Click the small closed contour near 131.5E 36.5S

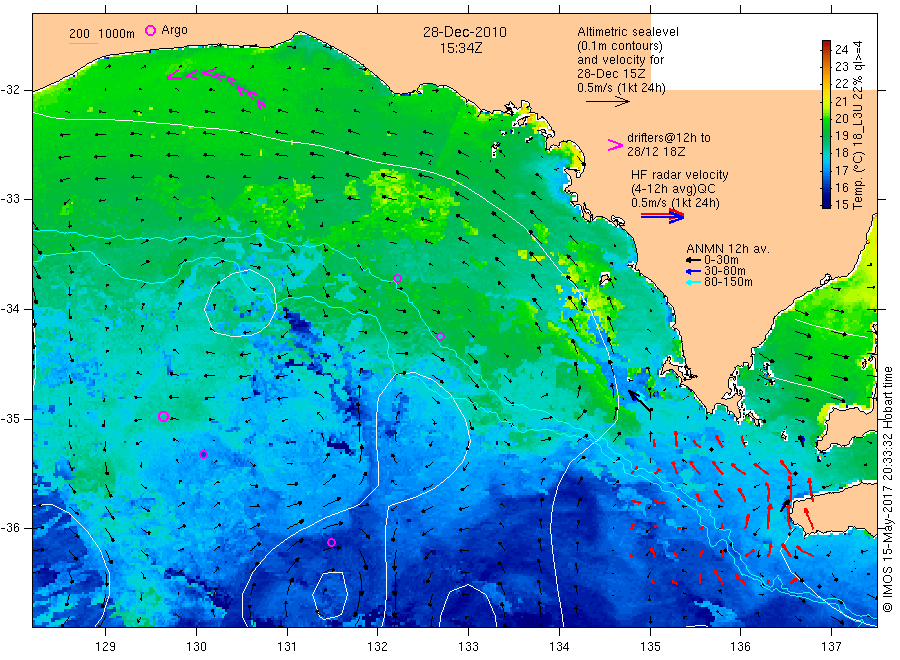tap(330, 595)
